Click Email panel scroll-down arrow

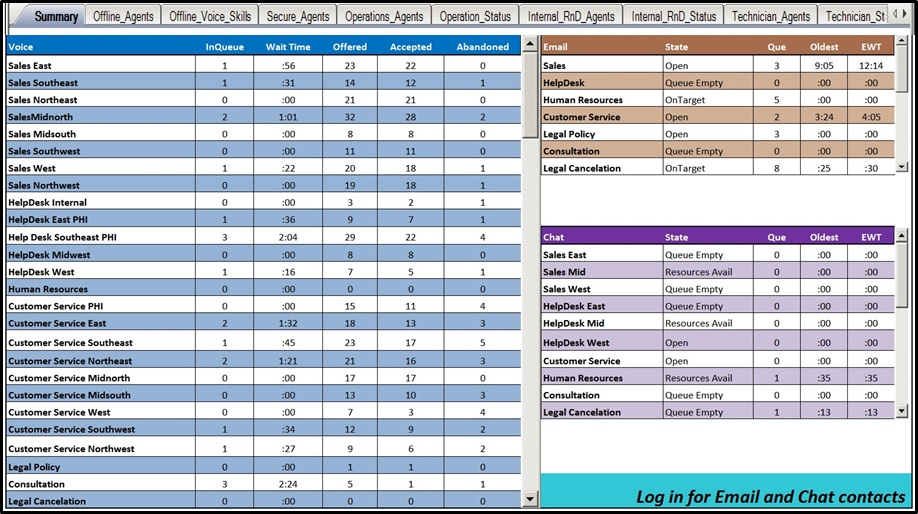coord(902,167)
